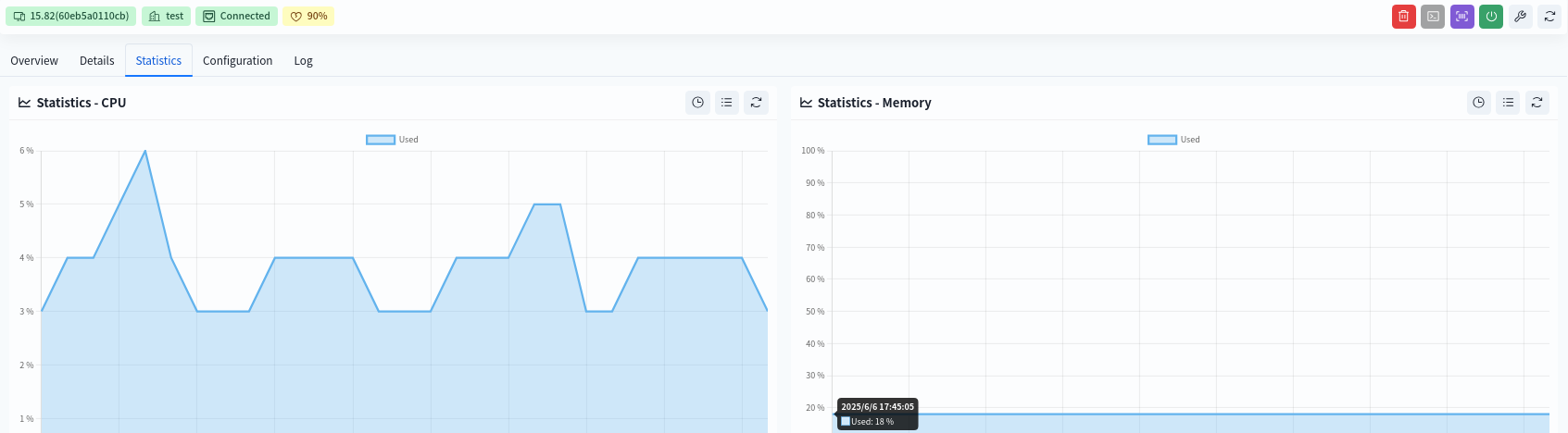Image resolution: width=1568 pixels, height=433 pixels.
Task: Open time range clock in CPU panel
Action: 698,103
